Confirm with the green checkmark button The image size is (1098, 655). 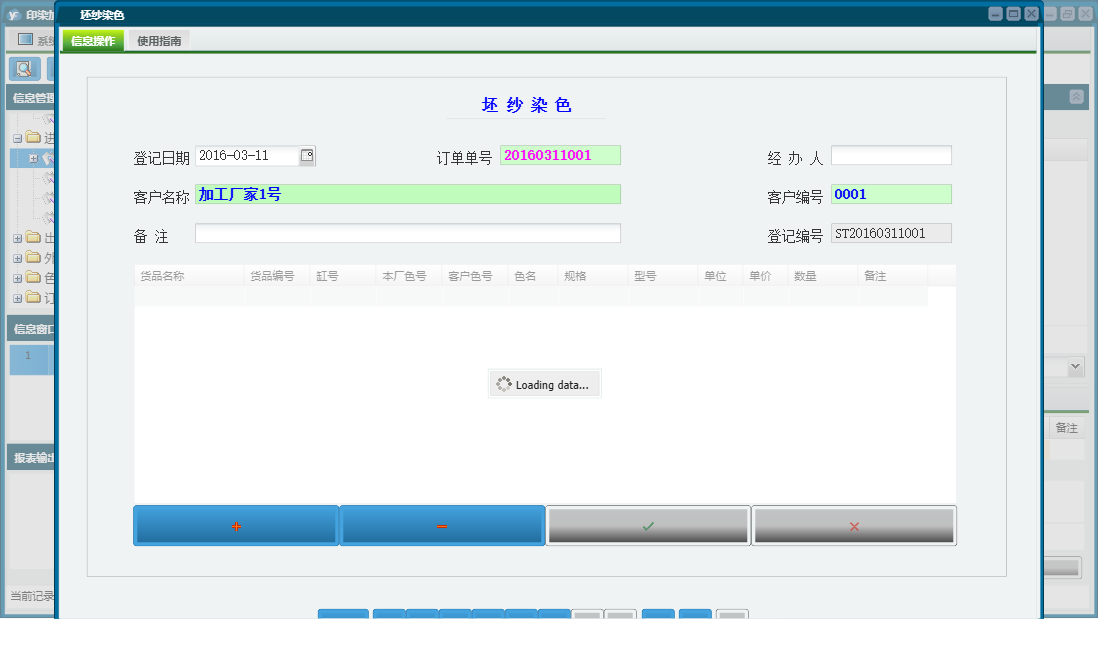[x=648, y=526]
